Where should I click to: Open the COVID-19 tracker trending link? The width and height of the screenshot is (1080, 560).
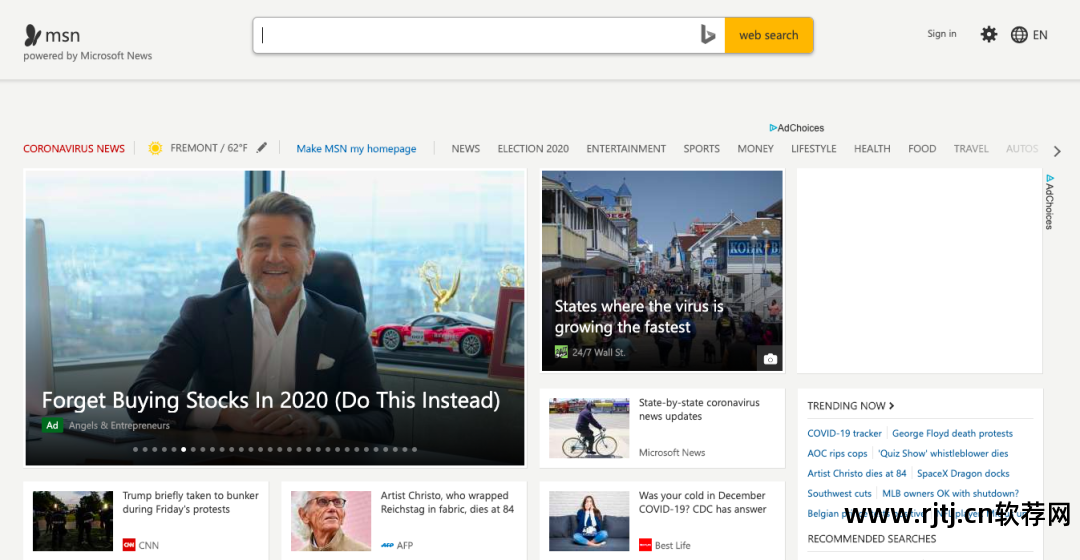(844, 434)
